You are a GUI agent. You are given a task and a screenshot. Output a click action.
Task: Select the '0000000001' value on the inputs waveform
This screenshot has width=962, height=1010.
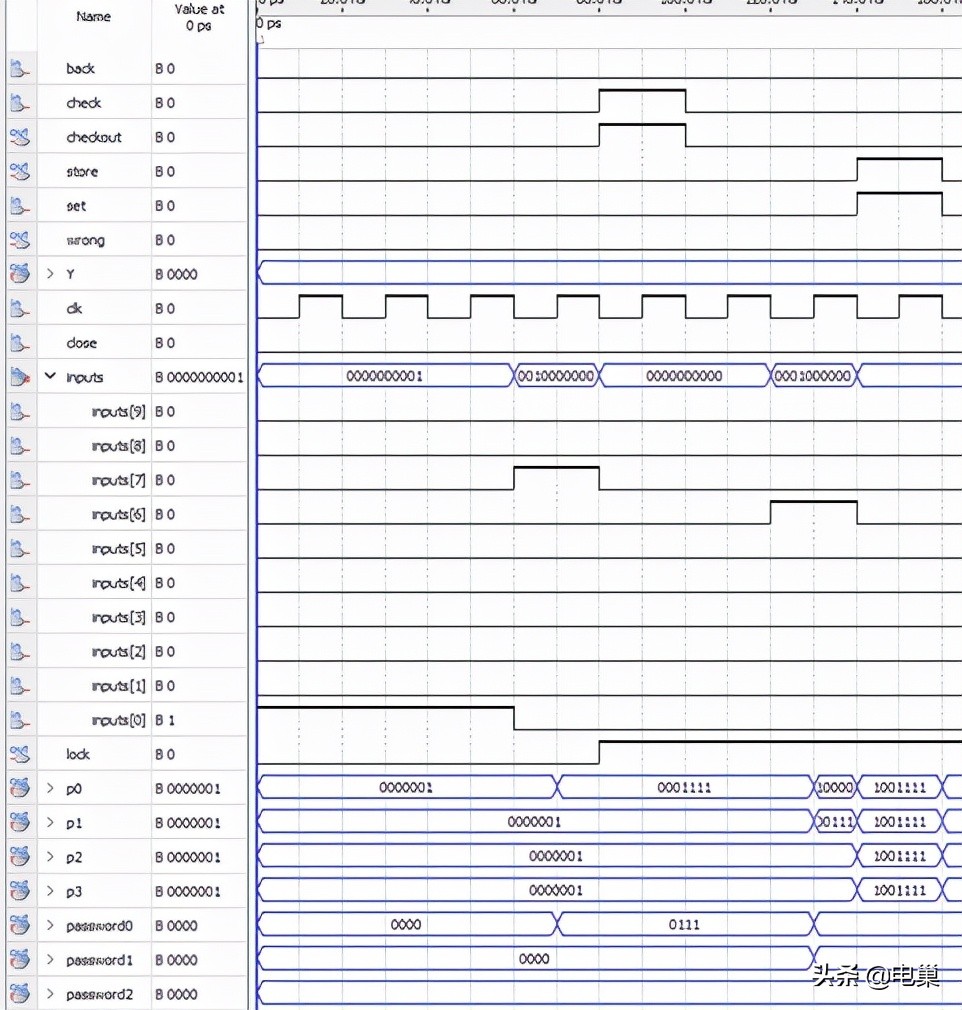click(383, 376)
